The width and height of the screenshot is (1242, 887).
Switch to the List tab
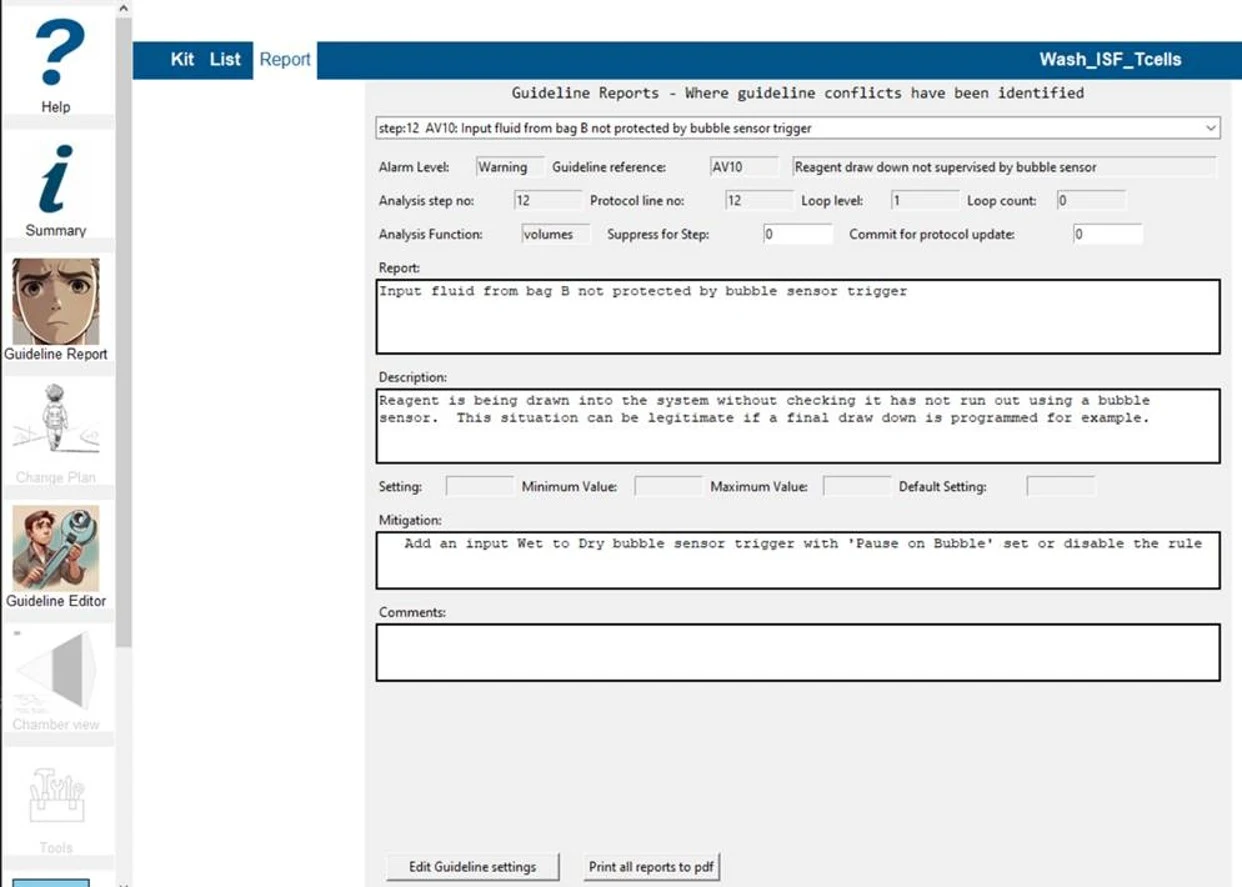pyautogui.click(x=225, y=59)
